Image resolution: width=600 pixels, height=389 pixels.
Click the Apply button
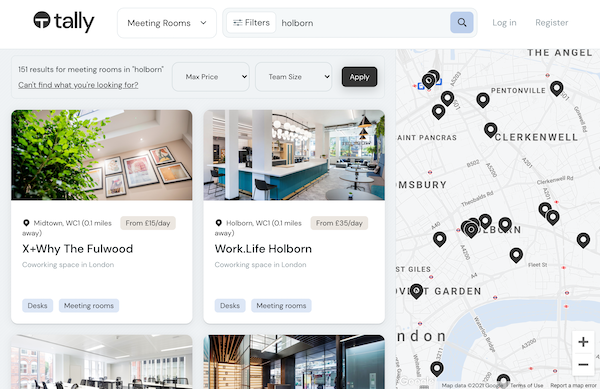(359, 77)
